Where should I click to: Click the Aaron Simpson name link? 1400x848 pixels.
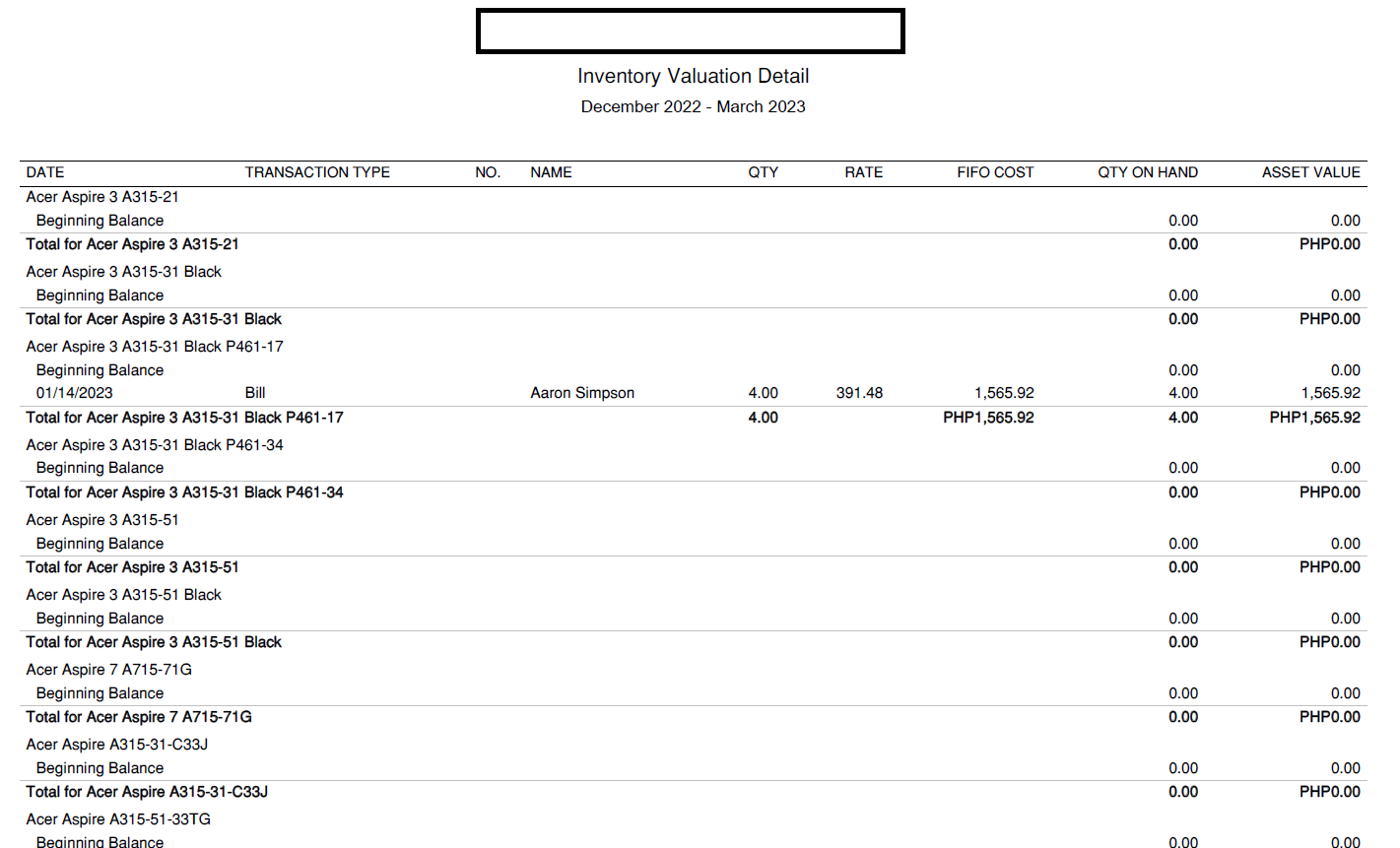tap(582, 393)
